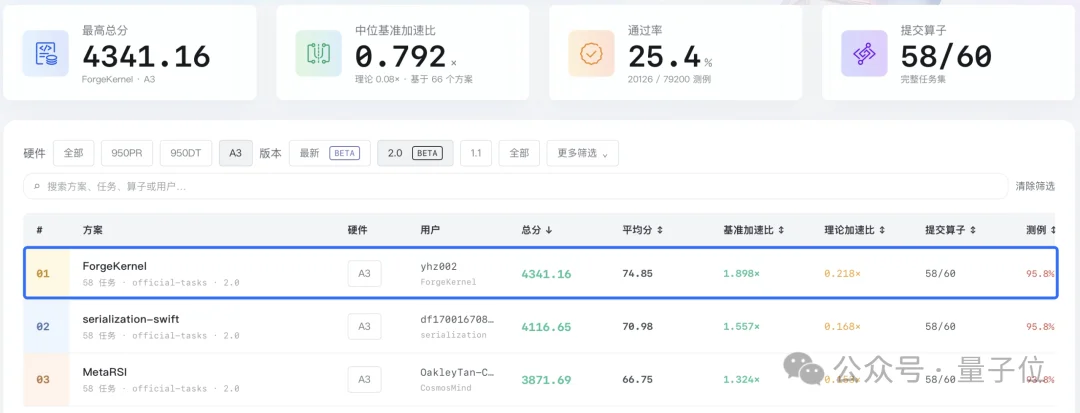This screenshot has height=413, width=1080.
Task: Click rank badge 01
Action: coord(43,273)
